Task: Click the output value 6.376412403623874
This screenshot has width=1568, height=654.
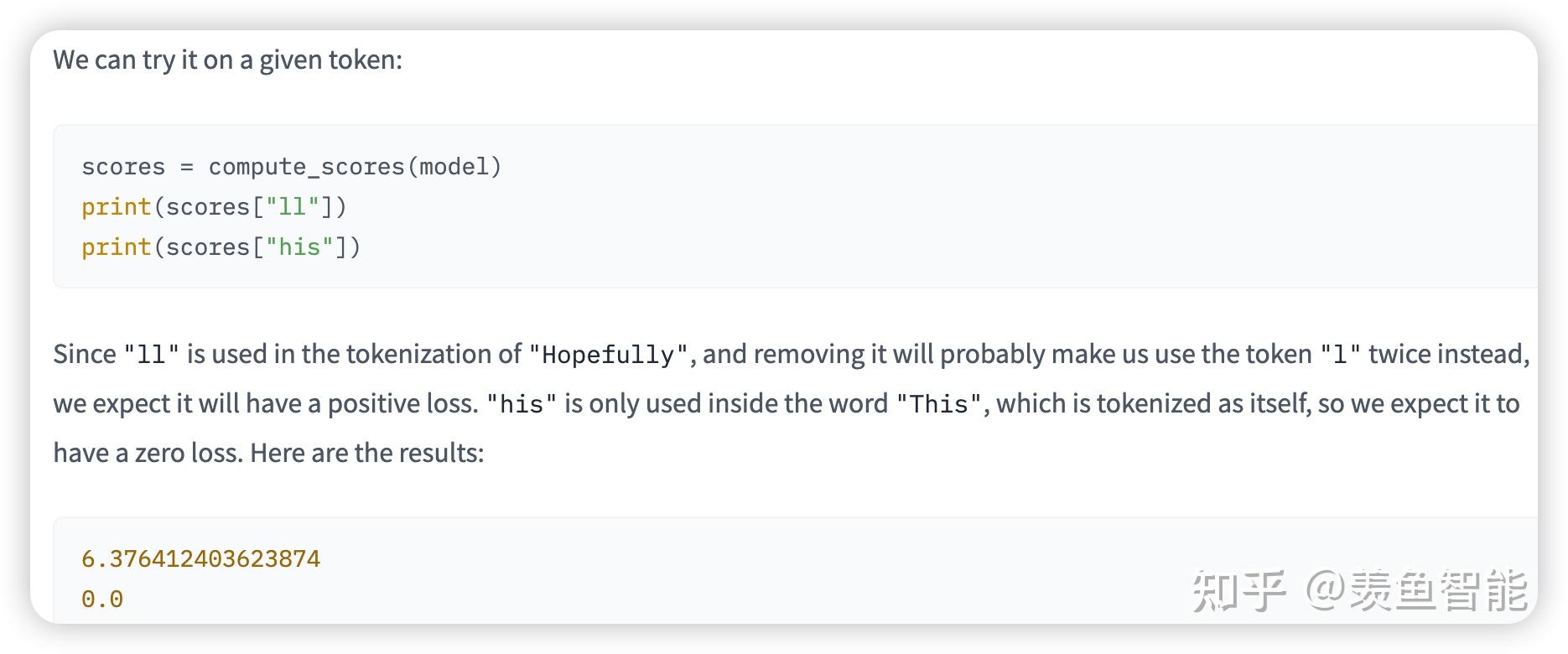Action: click(x=200, y=559)
